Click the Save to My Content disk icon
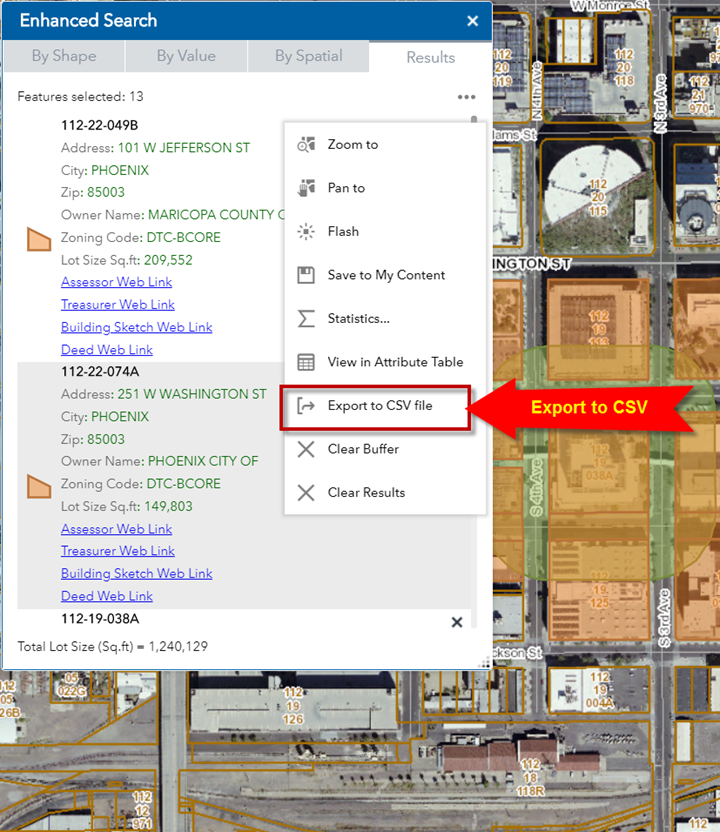 (x=307, y=275)
